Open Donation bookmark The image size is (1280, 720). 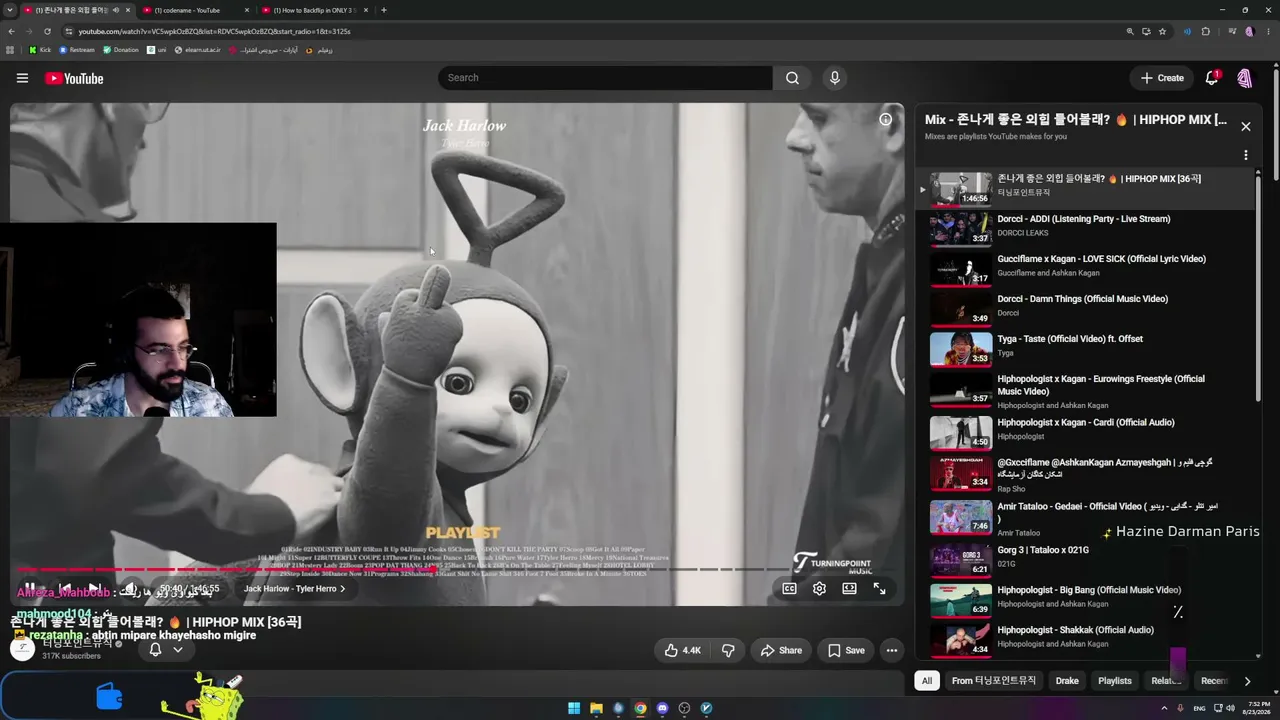click(x=121, y=50)
